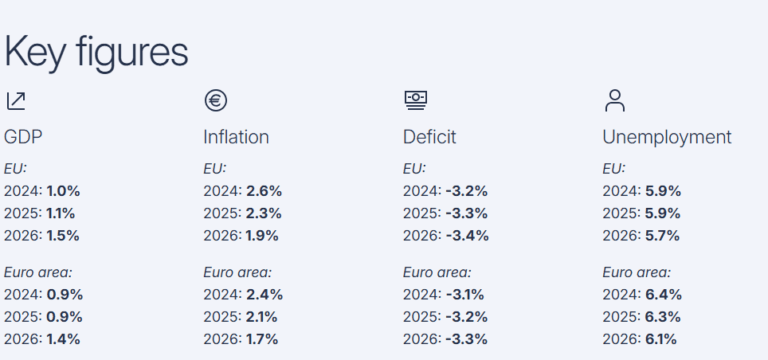Screen dimensions: 768x360
Task: Click Euro area 2024 unemployment value 6.4%
Action: click(663, 295)
